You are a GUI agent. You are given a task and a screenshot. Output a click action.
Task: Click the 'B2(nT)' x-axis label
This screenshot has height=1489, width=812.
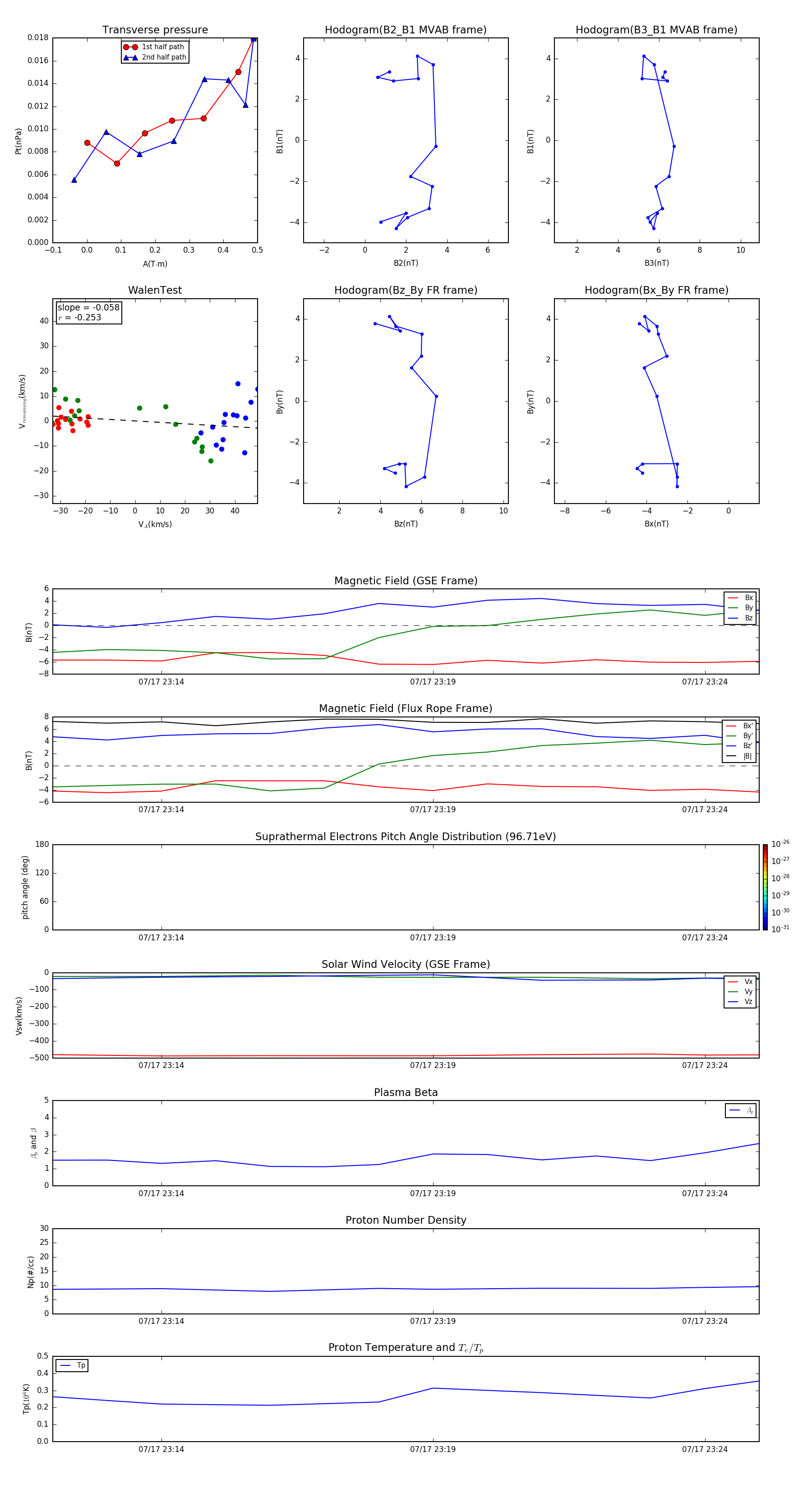click(x=406, y=263)
